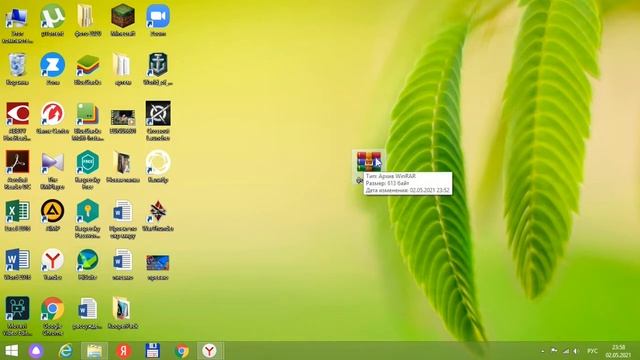This screenshot has width=640, height=360.
Task: Select the WinRAR archive on the desktop
Action: tap(369, 162)
